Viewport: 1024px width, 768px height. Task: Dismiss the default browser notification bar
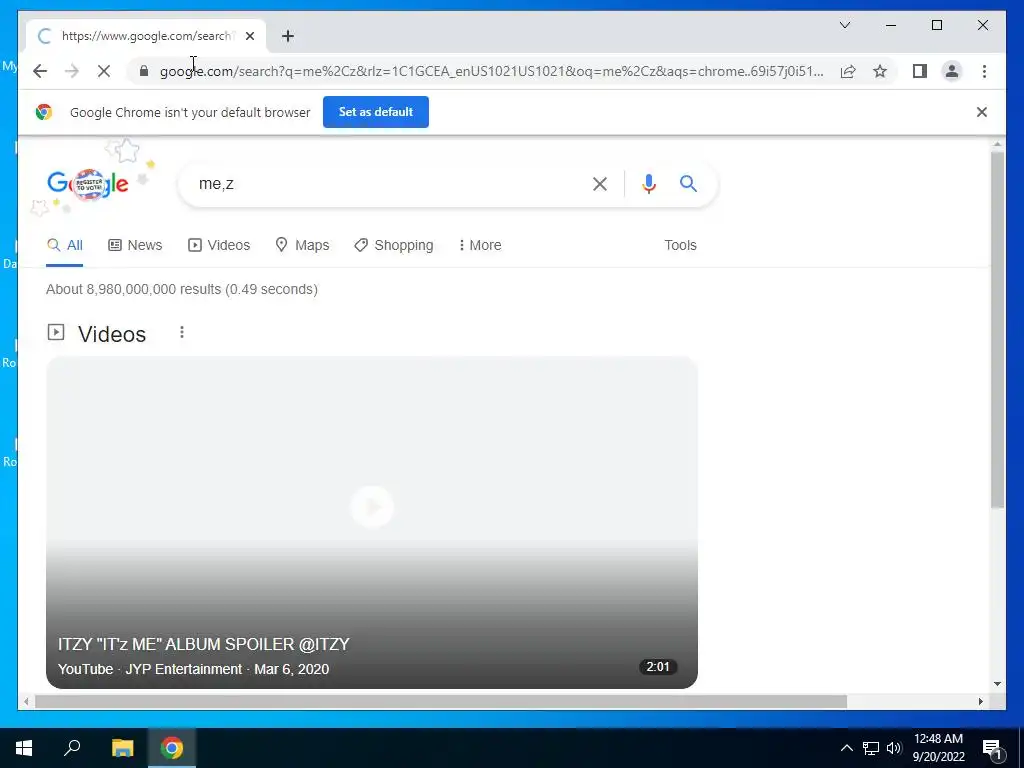982,112
